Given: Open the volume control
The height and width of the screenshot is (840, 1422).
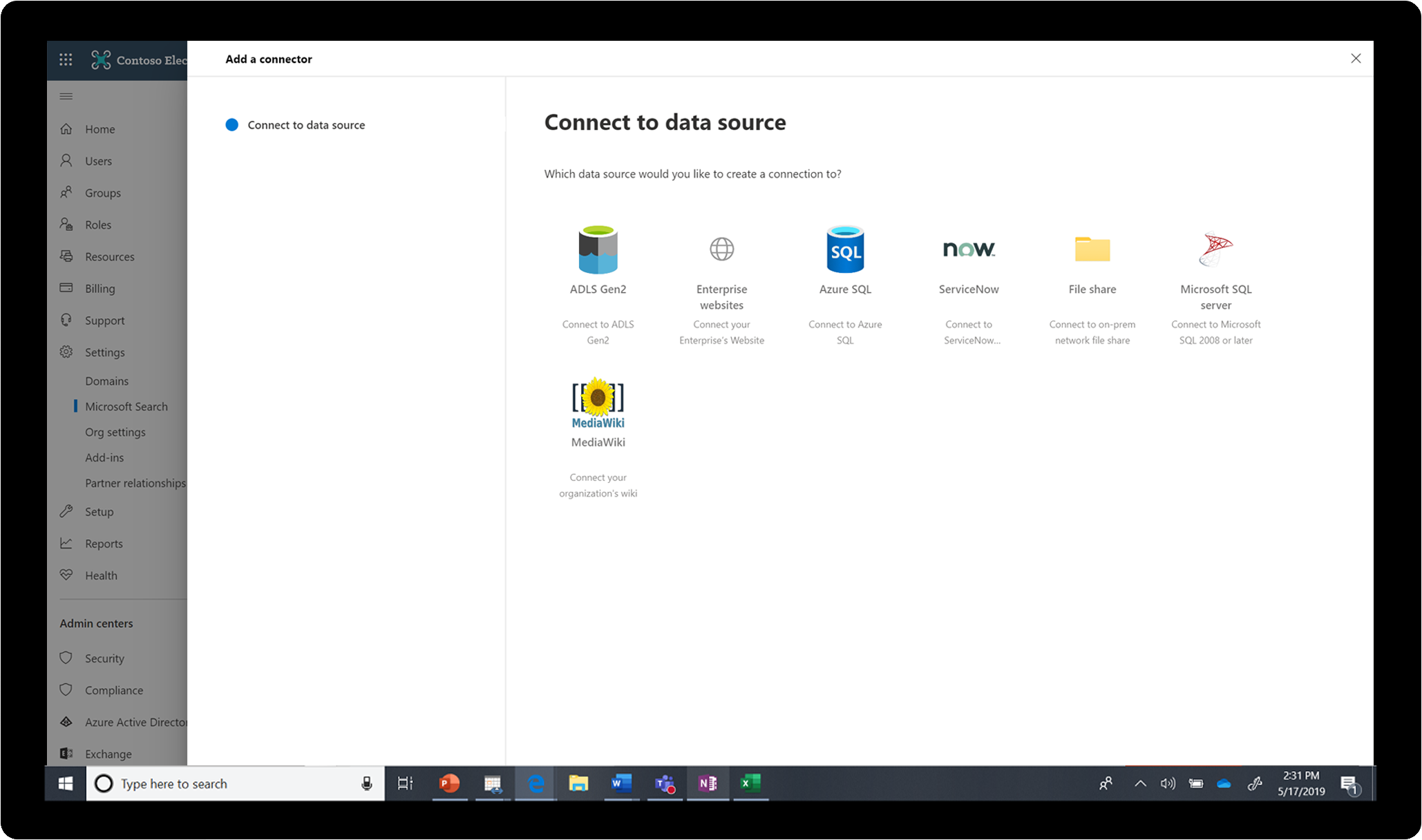Looking at the screenshot, I should point(1168,783).
